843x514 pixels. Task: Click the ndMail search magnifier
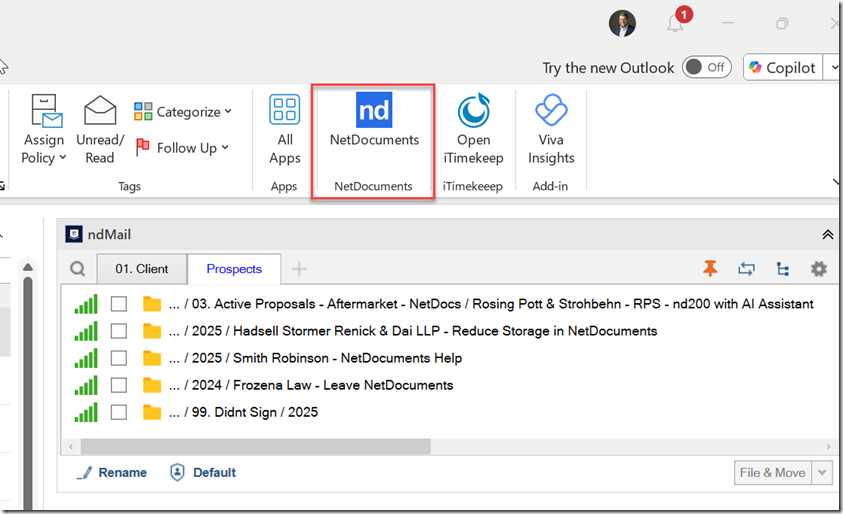pos(77,269)
